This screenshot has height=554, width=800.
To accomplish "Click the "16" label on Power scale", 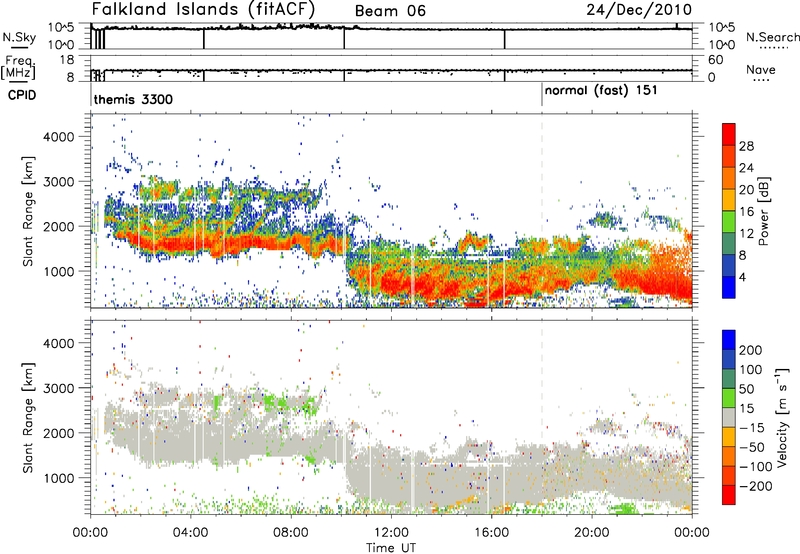I will point(746,212).
